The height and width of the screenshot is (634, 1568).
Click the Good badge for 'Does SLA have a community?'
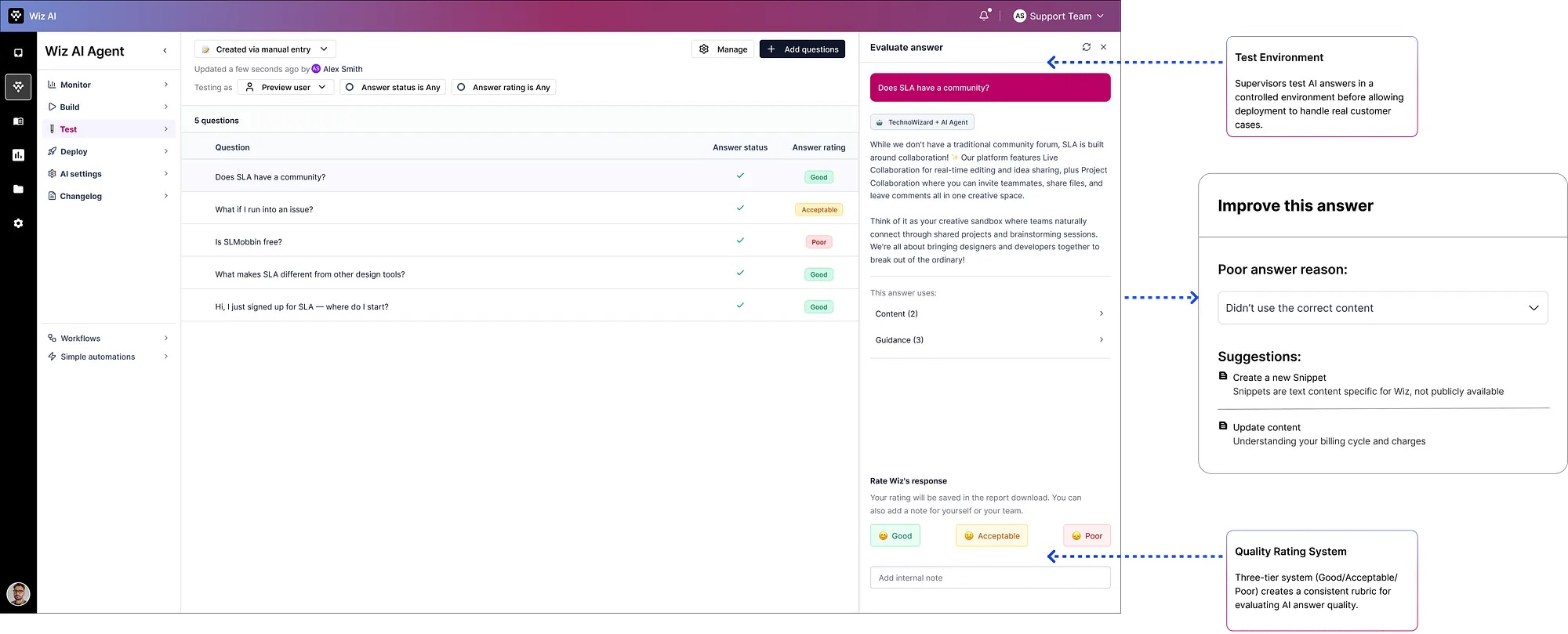click(x=818, y=177)
